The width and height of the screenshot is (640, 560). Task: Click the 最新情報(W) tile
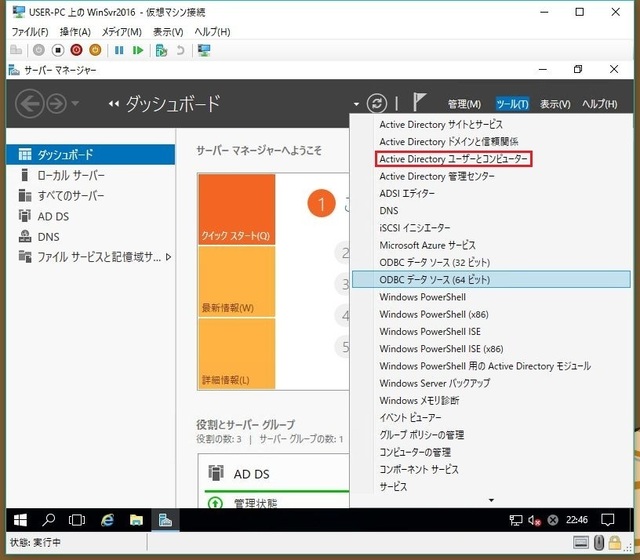[x=236, y=281]
